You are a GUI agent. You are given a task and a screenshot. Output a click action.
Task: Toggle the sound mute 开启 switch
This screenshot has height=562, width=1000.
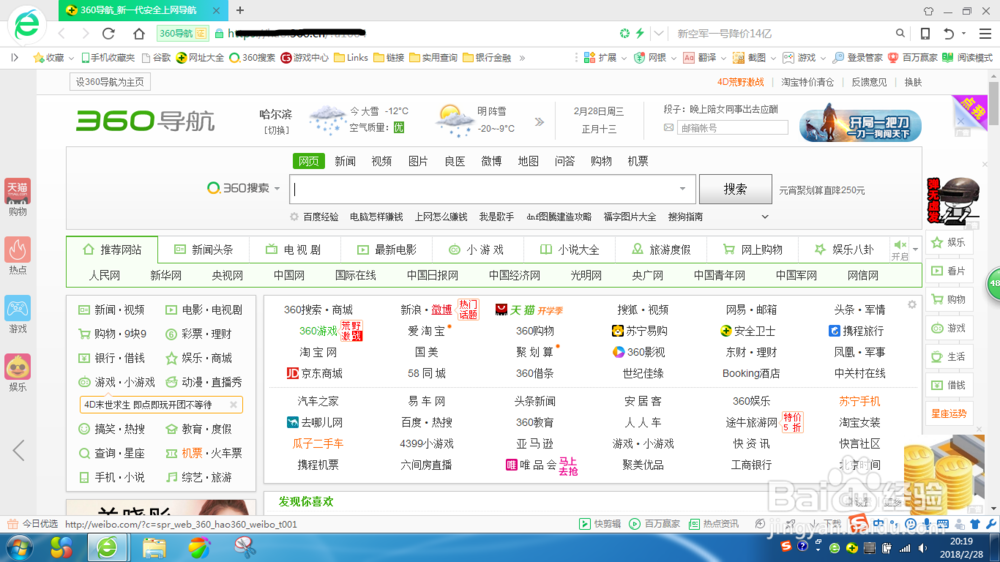pyautogui.click(x=900, y=250)
